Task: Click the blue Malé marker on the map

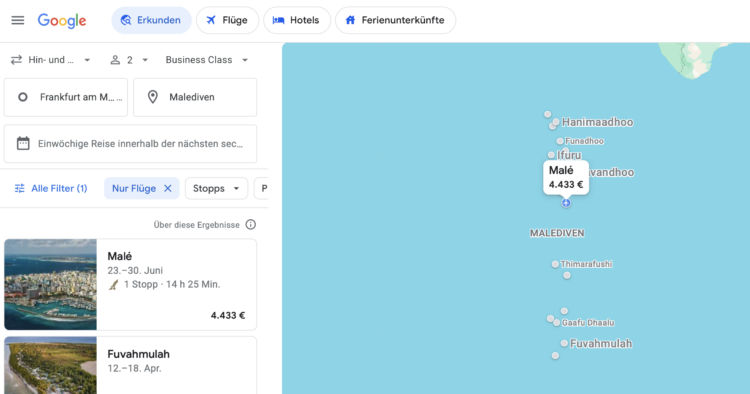Action: pyautogui.click(x=566, y=203)
